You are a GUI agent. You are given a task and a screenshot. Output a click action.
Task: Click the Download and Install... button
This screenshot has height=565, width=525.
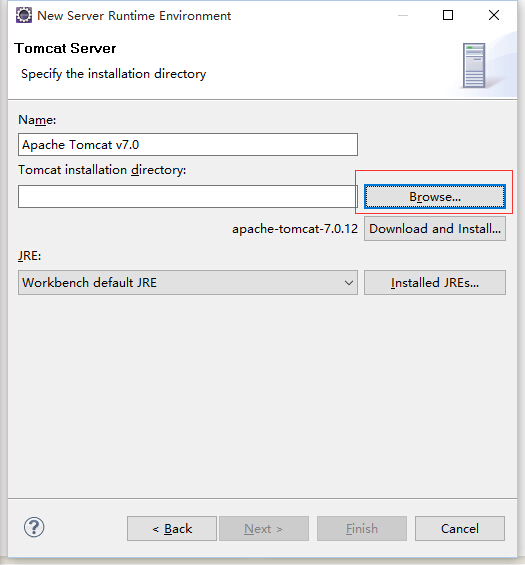coord(435,228)
